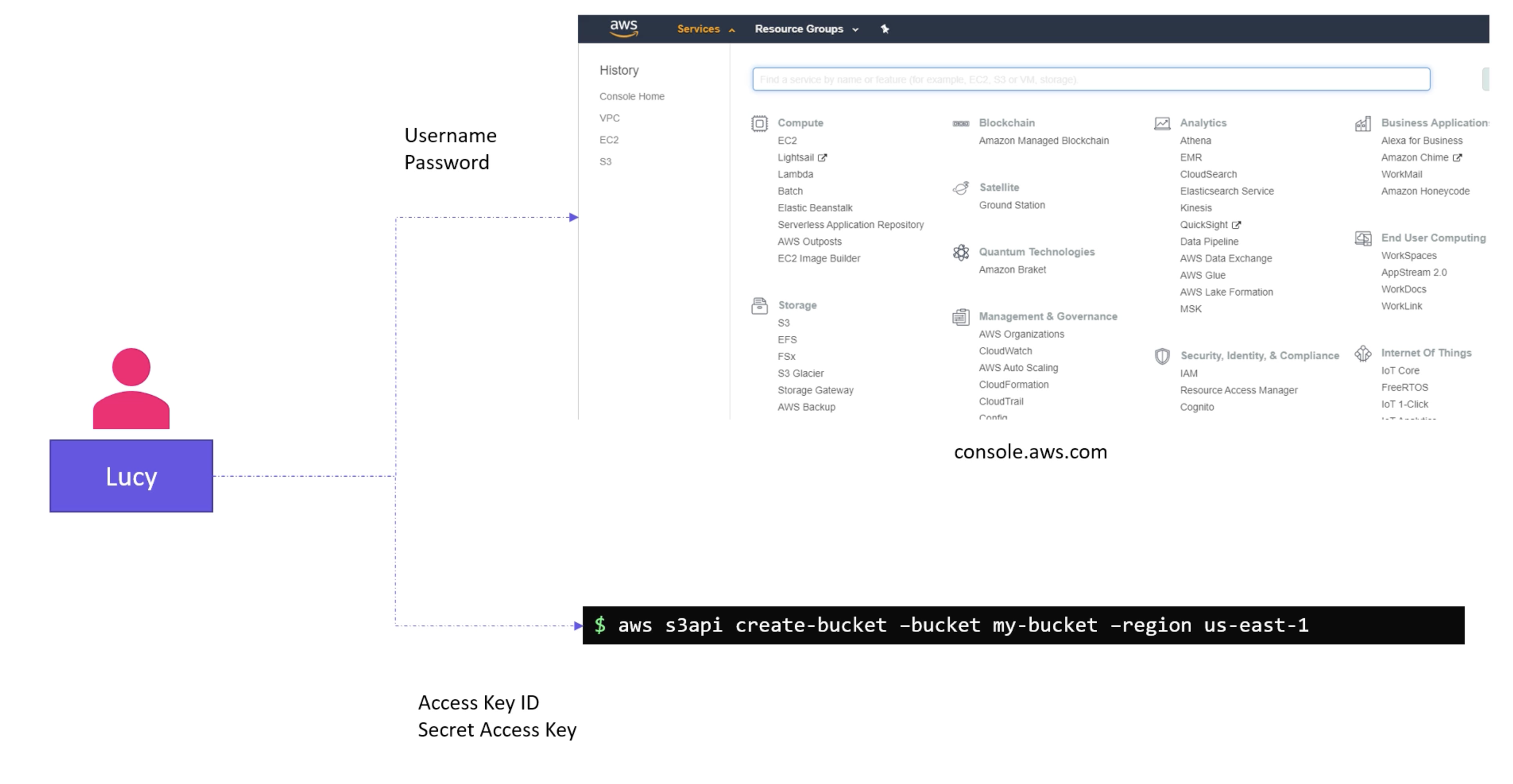Click the AWS logo home button
The image size is (1513, 784).
[x=621, y=28]
